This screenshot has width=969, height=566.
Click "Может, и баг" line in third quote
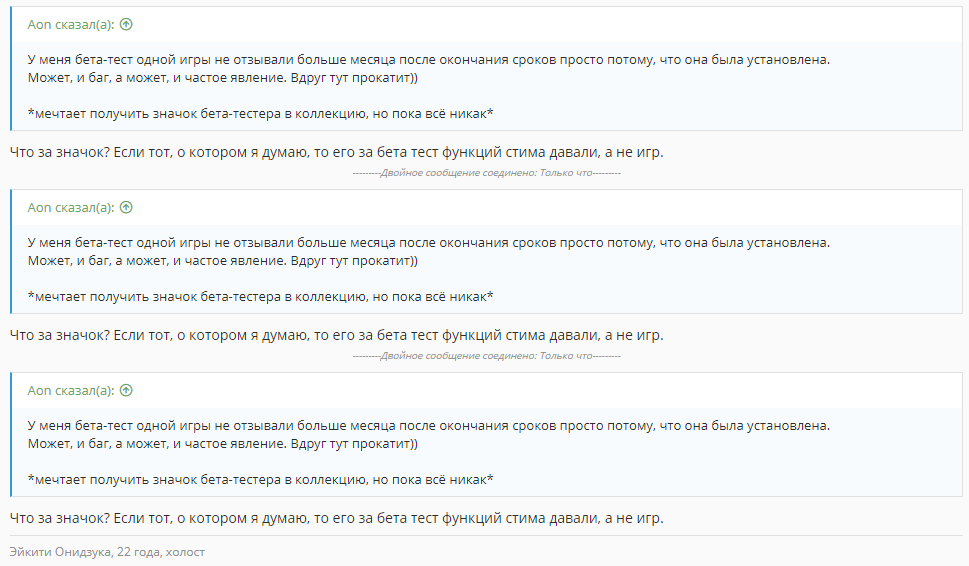tap(222, 444)
